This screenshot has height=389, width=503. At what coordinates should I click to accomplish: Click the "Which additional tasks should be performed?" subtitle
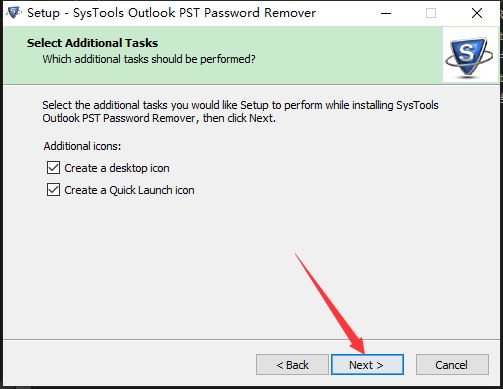pyautogui.click(x=149, y=59)
